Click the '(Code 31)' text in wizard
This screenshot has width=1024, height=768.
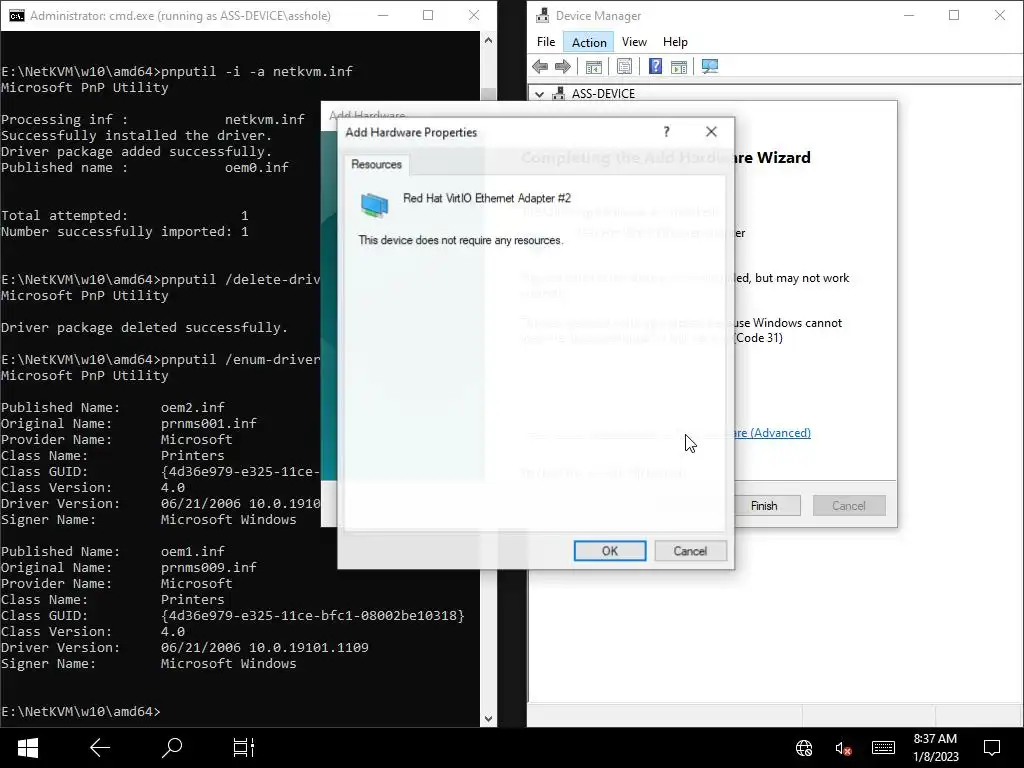758,338
